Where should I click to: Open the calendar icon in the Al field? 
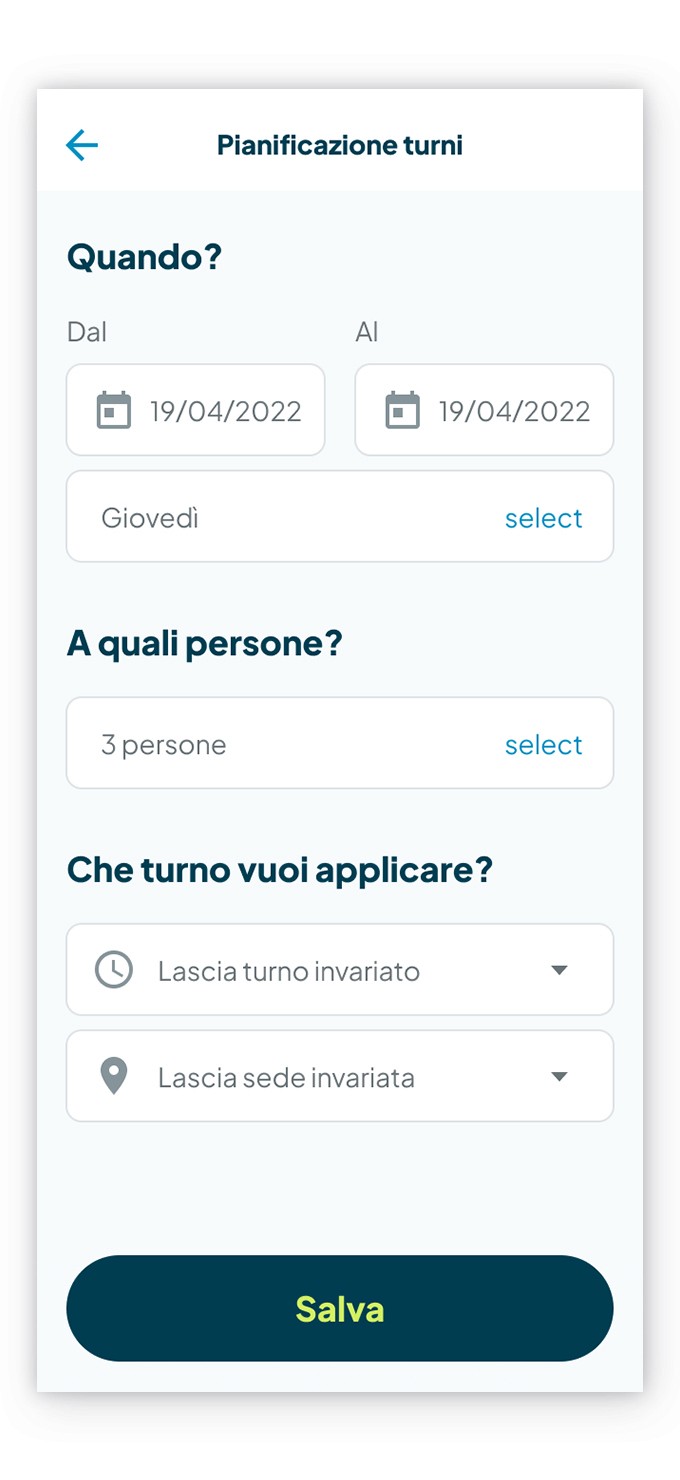click(402, 409)
